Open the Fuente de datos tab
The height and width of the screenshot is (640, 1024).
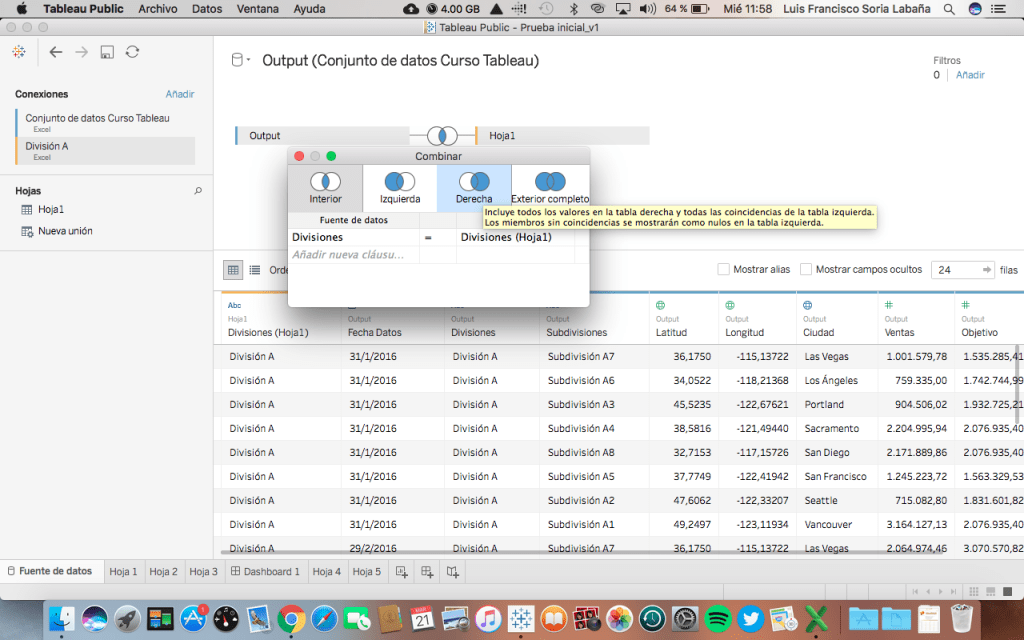click(50, 571)
